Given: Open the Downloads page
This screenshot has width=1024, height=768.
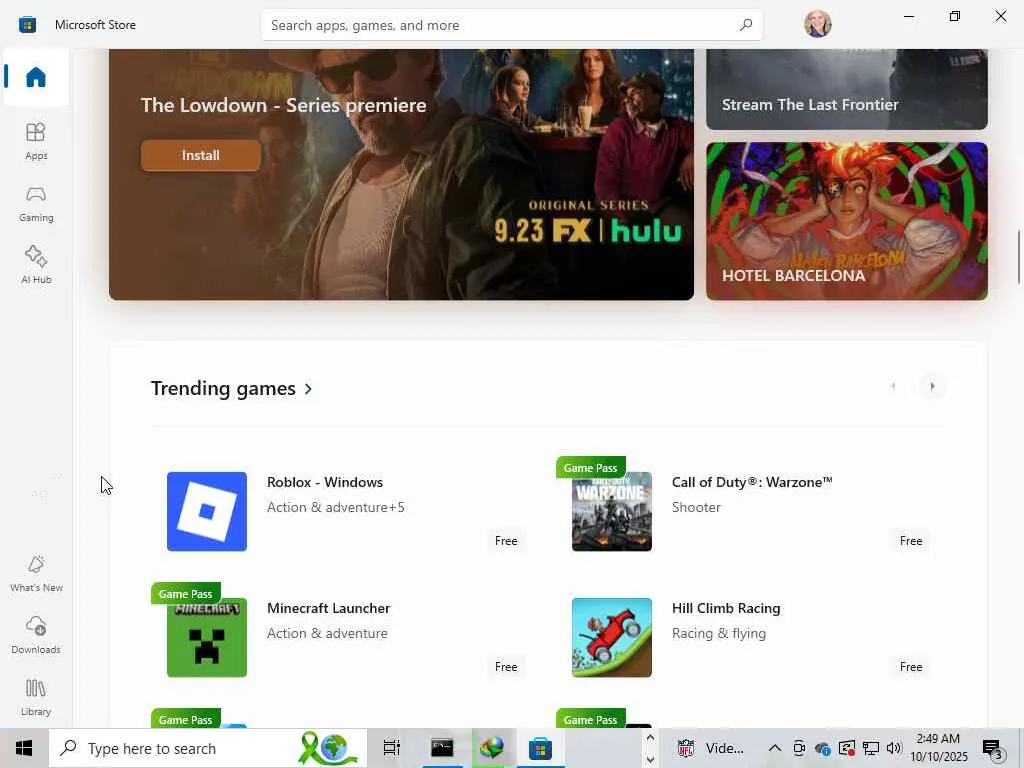Looking at the screenshot, I should [36, 635].
